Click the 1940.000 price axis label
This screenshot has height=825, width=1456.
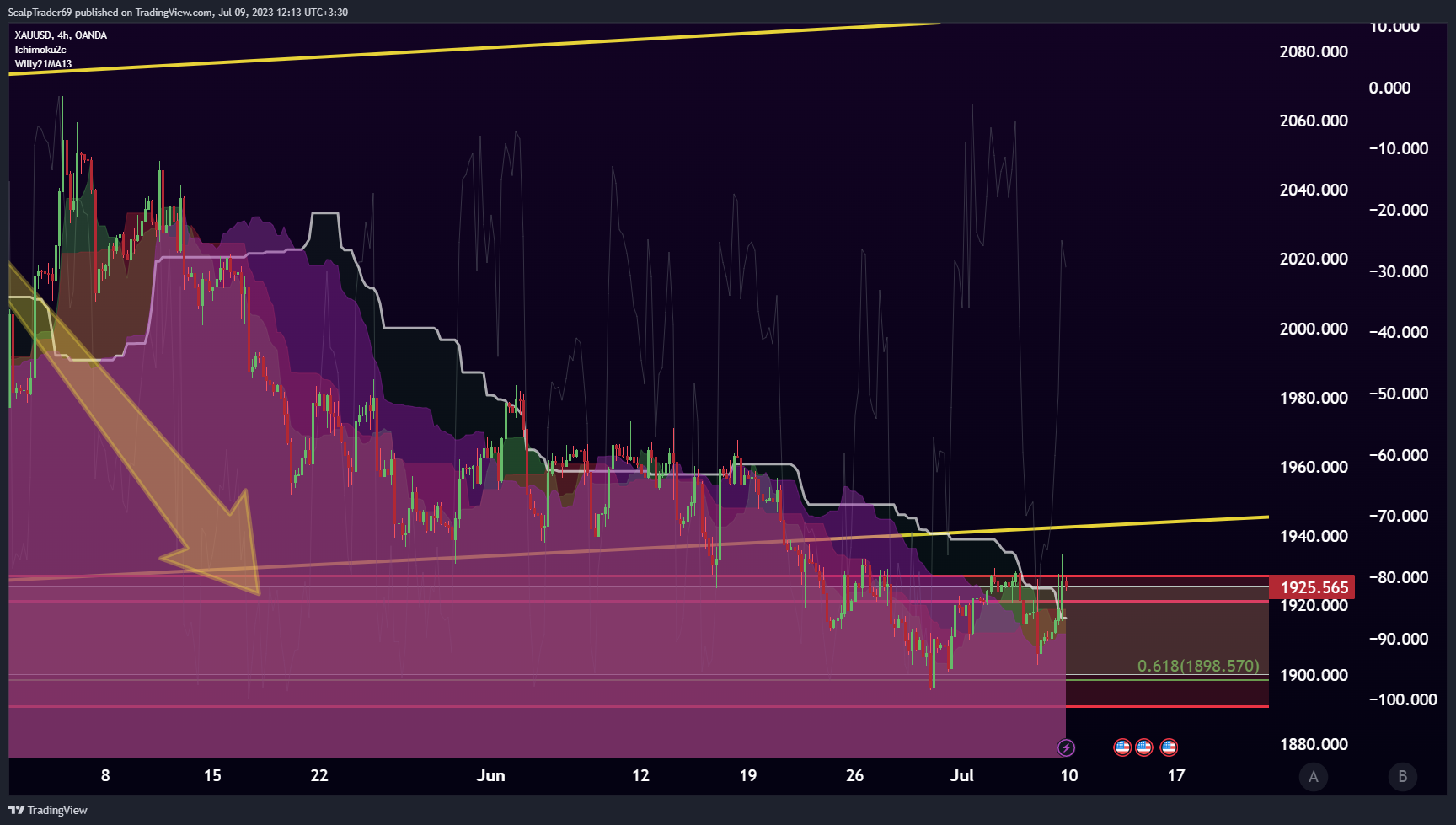(1314, 536)
